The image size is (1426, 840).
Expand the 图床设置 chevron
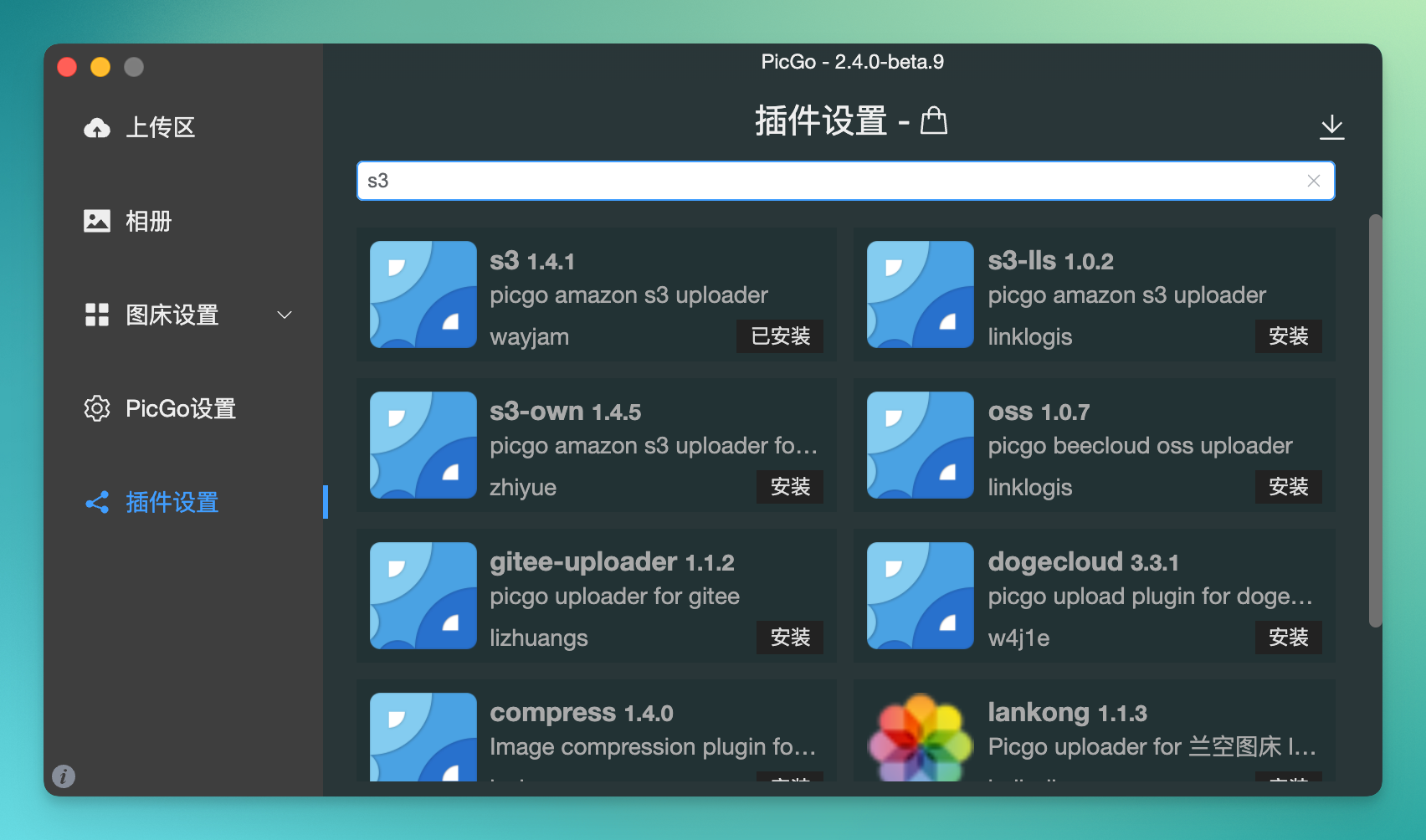[285, 315]
